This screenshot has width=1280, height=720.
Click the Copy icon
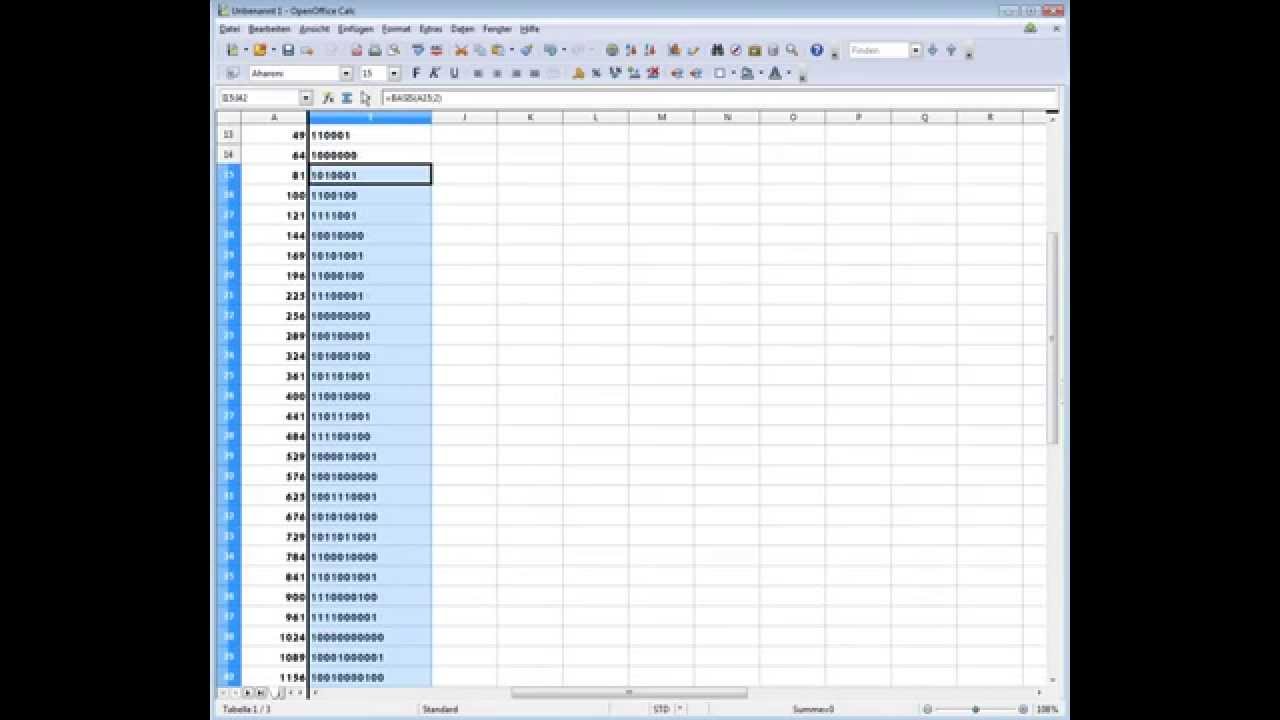tap(480, 50)
